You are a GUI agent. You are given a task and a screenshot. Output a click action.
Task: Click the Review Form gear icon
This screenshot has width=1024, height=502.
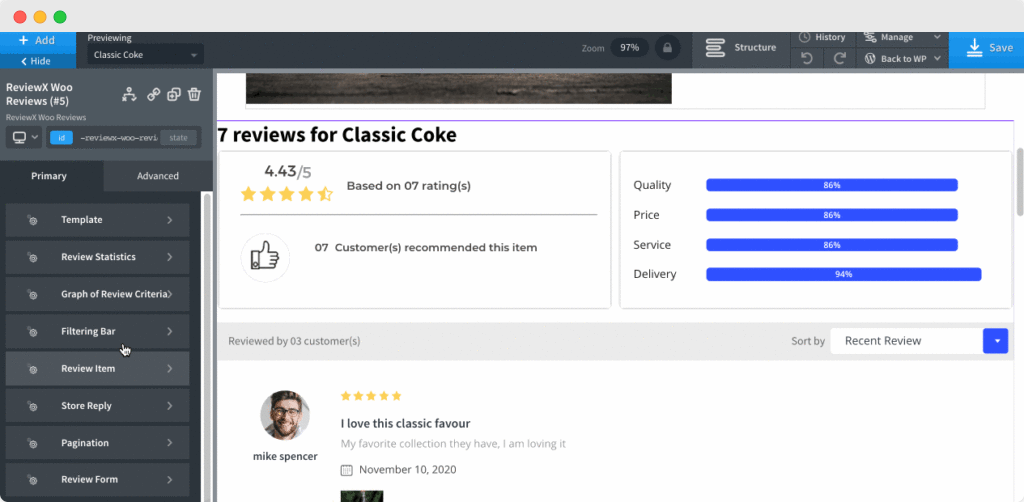32,480
